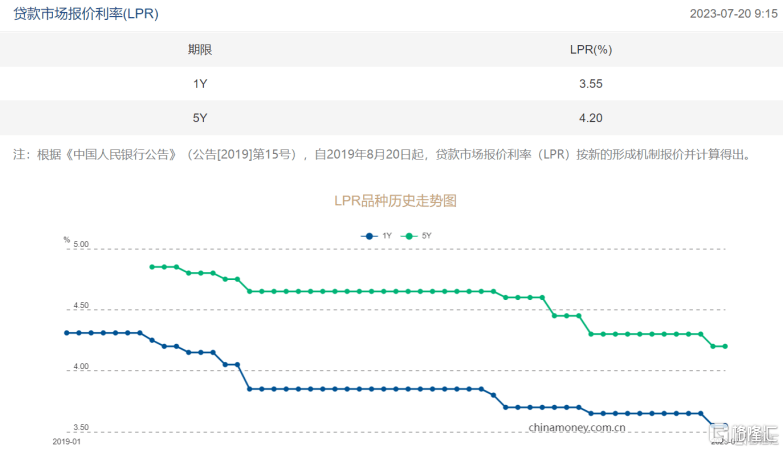784x450 pixels.
Task: Click the chinamoney.com.cn watermark text
Action: (578, 426)
